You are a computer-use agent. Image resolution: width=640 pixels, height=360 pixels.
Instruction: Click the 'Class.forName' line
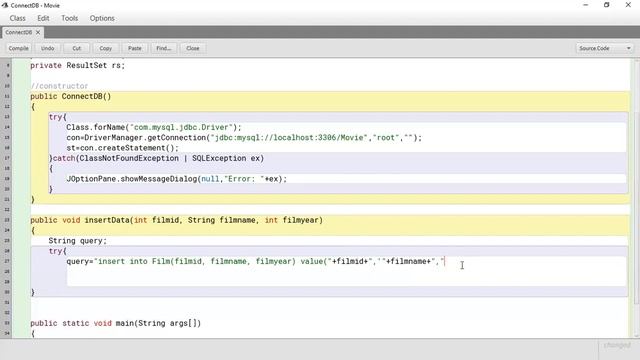(x=154, y=127)
